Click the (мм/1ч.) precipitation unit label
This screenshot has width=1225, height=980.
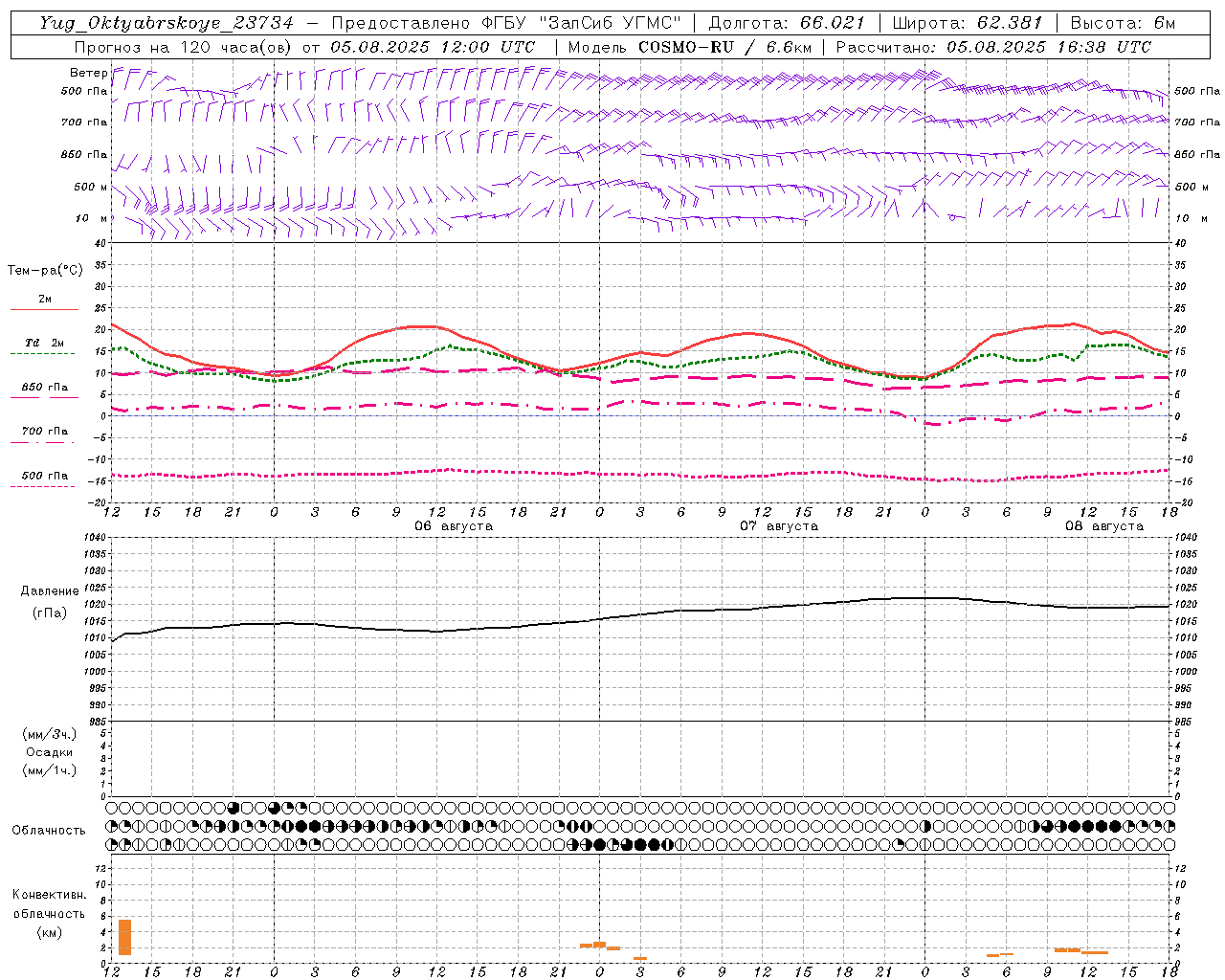click(50, 770)
